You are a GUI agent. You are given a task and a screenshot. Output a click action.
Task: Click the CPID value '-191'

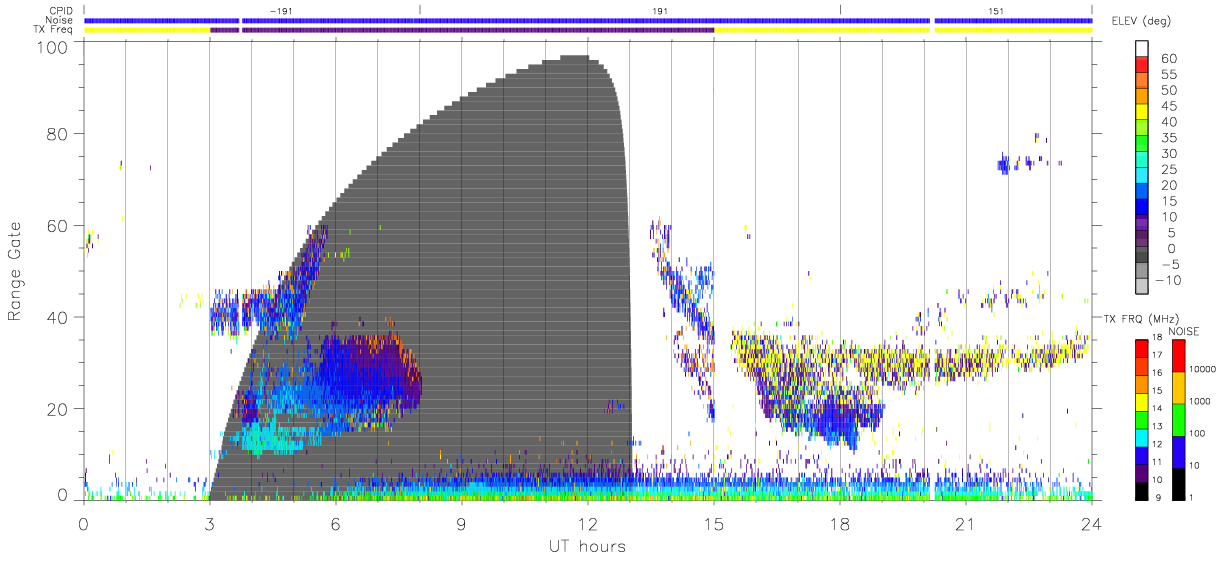point(282,11)
